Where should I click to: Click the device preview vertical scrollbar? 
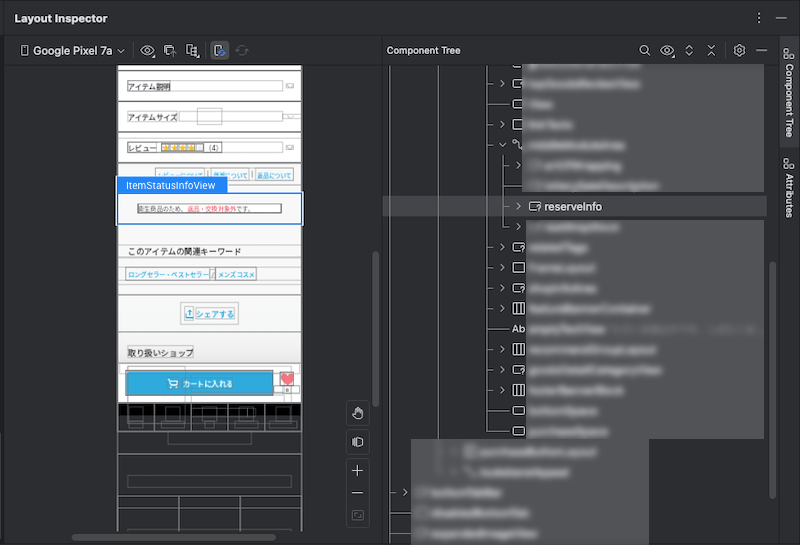coord(376,329)
